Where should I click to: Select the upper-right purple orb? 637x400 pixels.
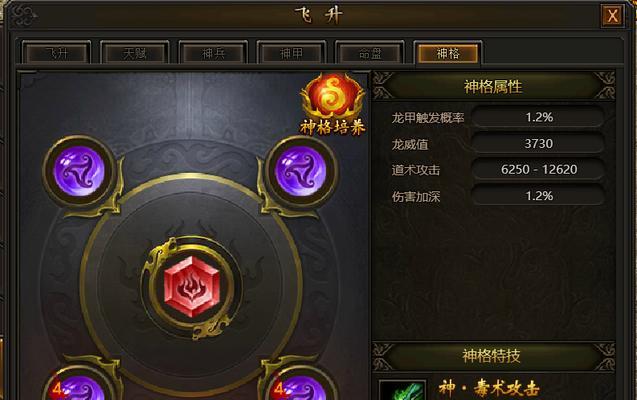tap(301, 172)
